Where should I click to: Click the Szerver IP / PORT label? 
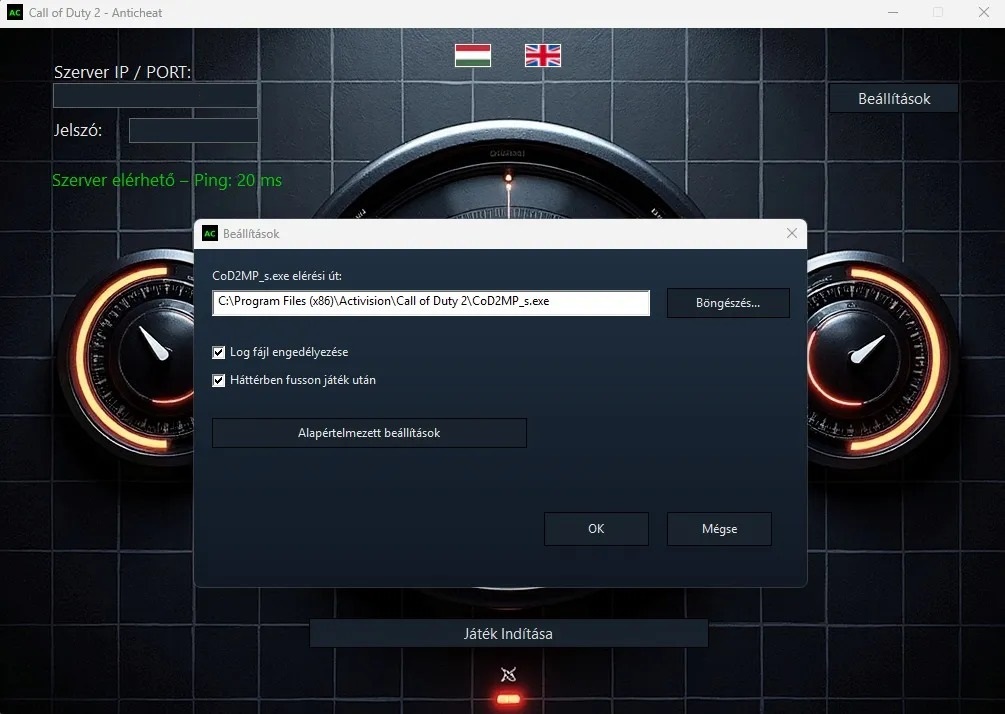click(x=122, y=72)
